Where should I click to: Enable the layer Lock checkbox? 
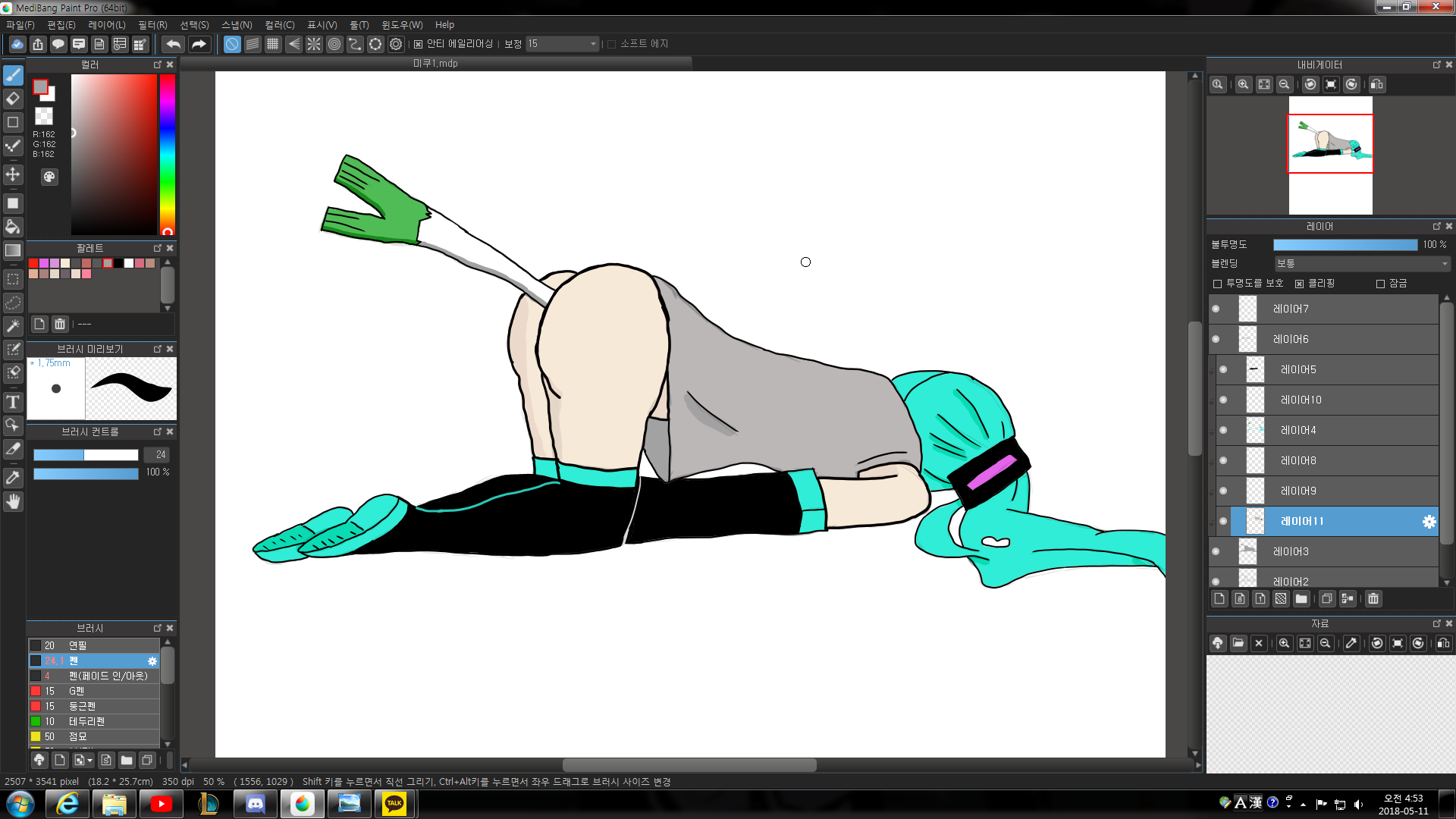click(x=1380, y=284)
